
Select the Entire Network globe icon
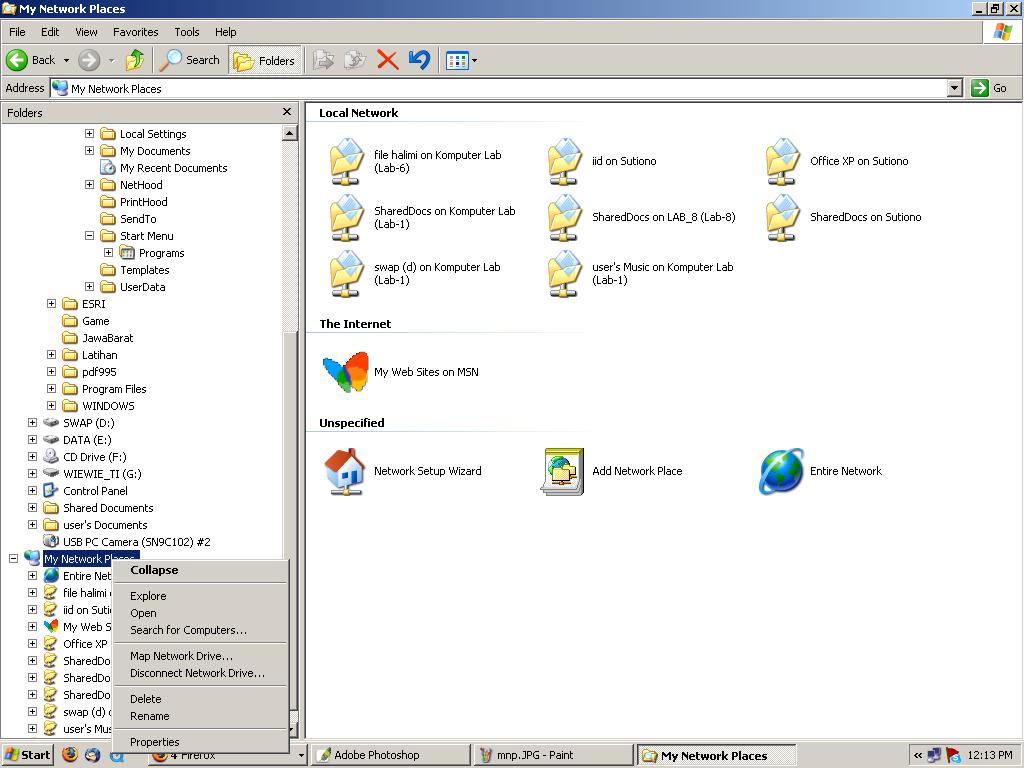pyautogui.click(x=781, y=471)
